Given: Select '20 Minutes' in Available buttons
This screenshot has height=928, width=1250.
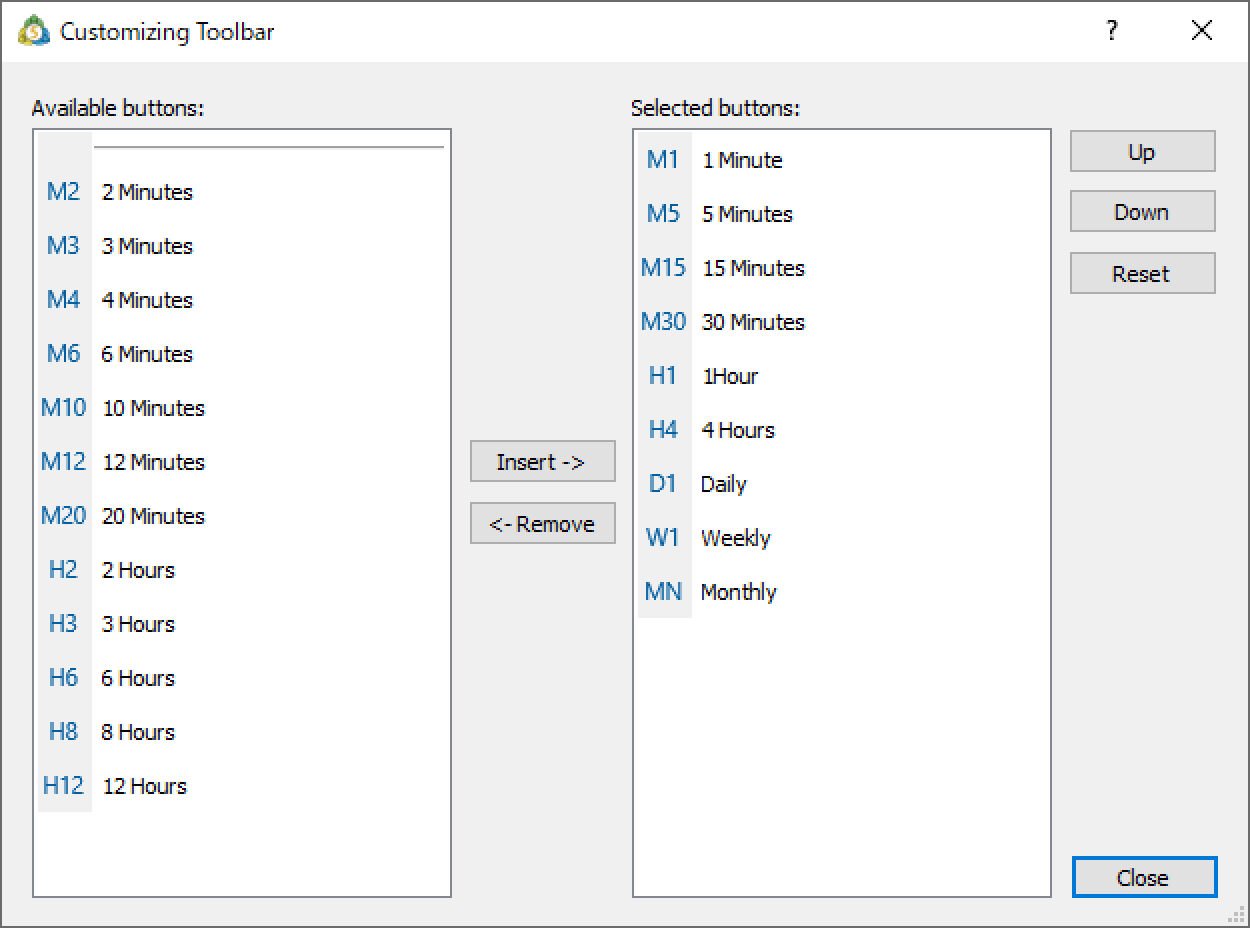Looking at the screenshot, I should 153,516.
